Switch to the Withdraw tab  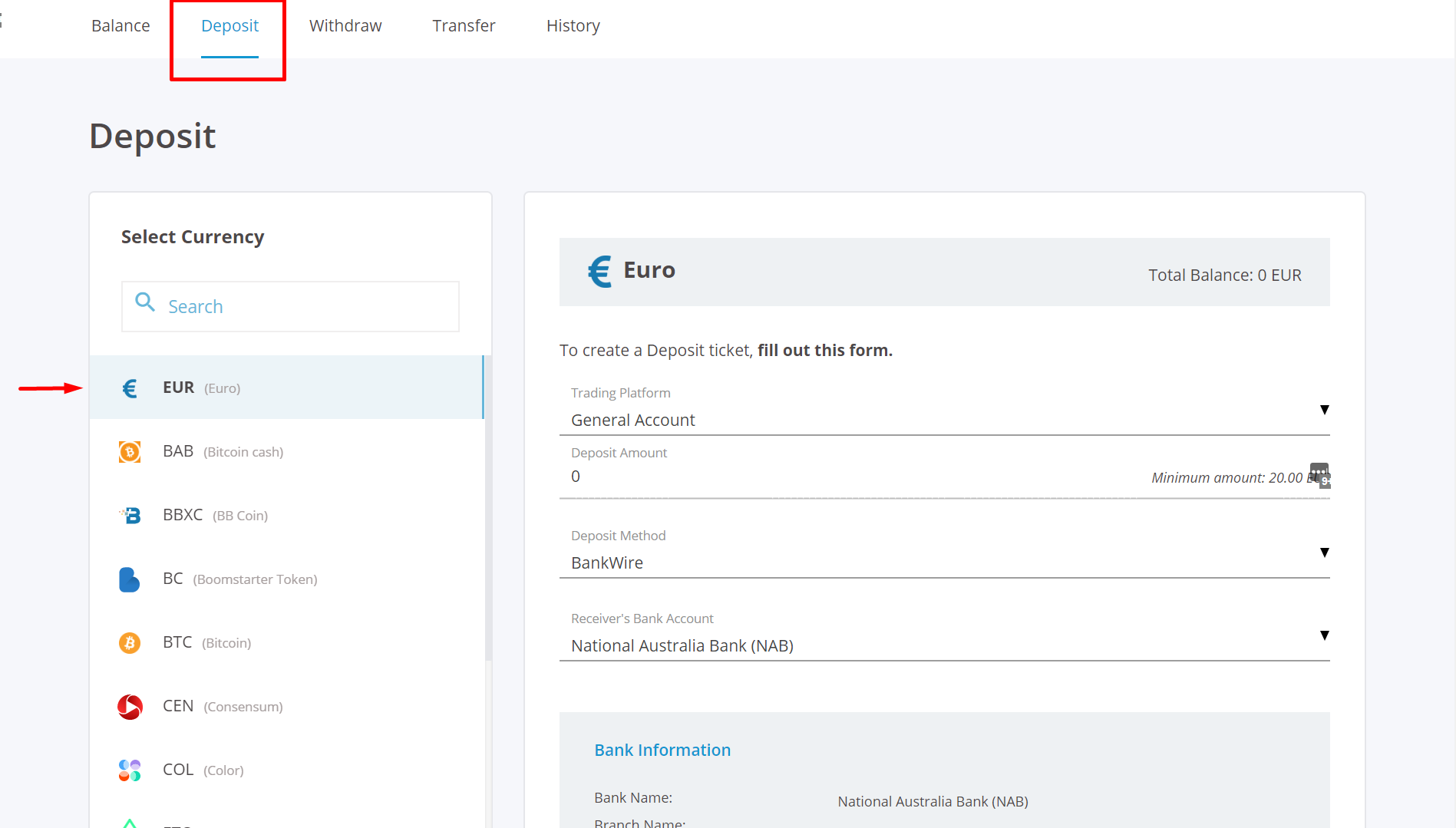pos(345,26)
